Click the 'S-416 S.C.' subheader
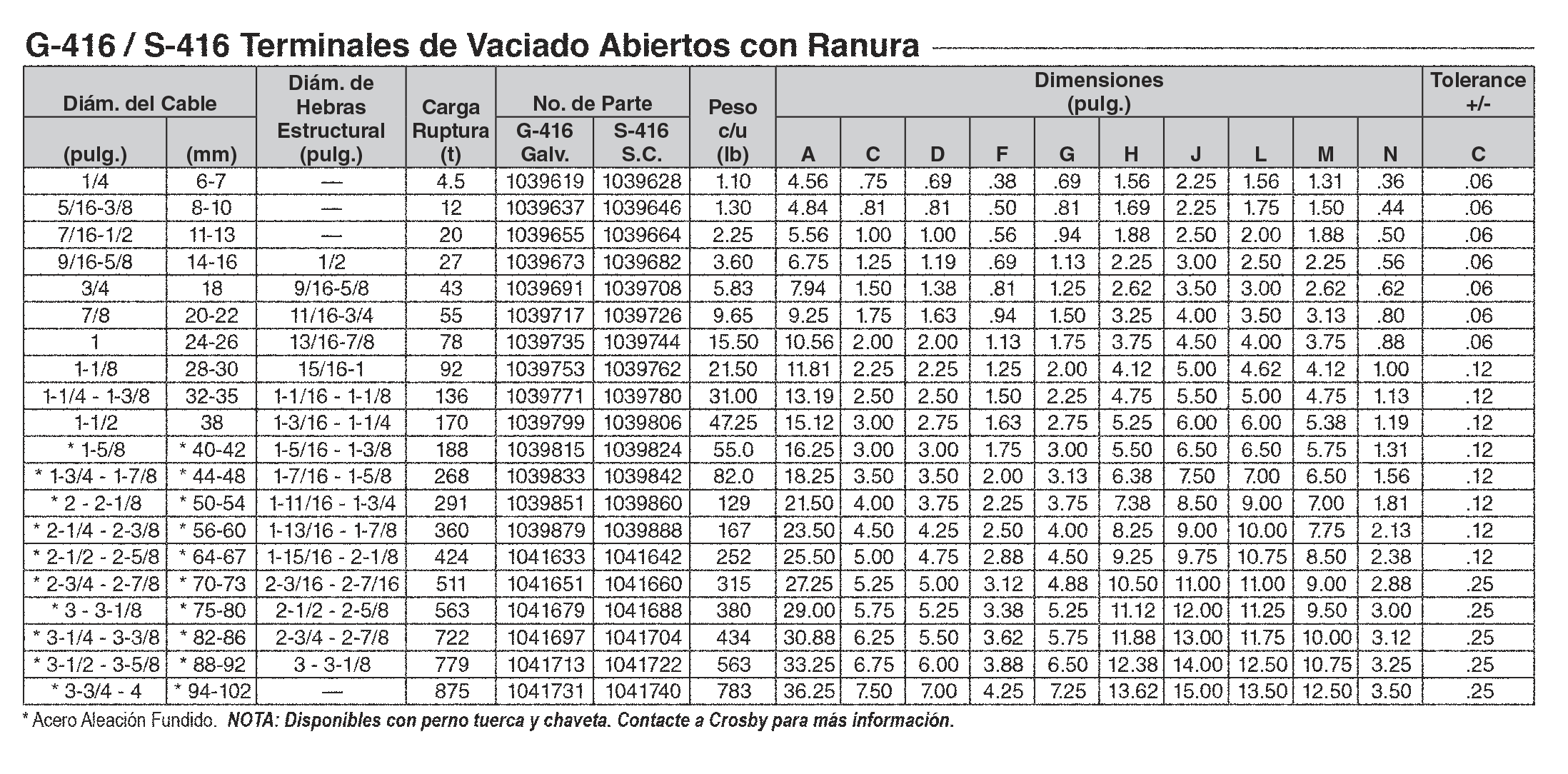Viewport: 1568px width, 774px height. pyautogui.click(x=641, y=142)
